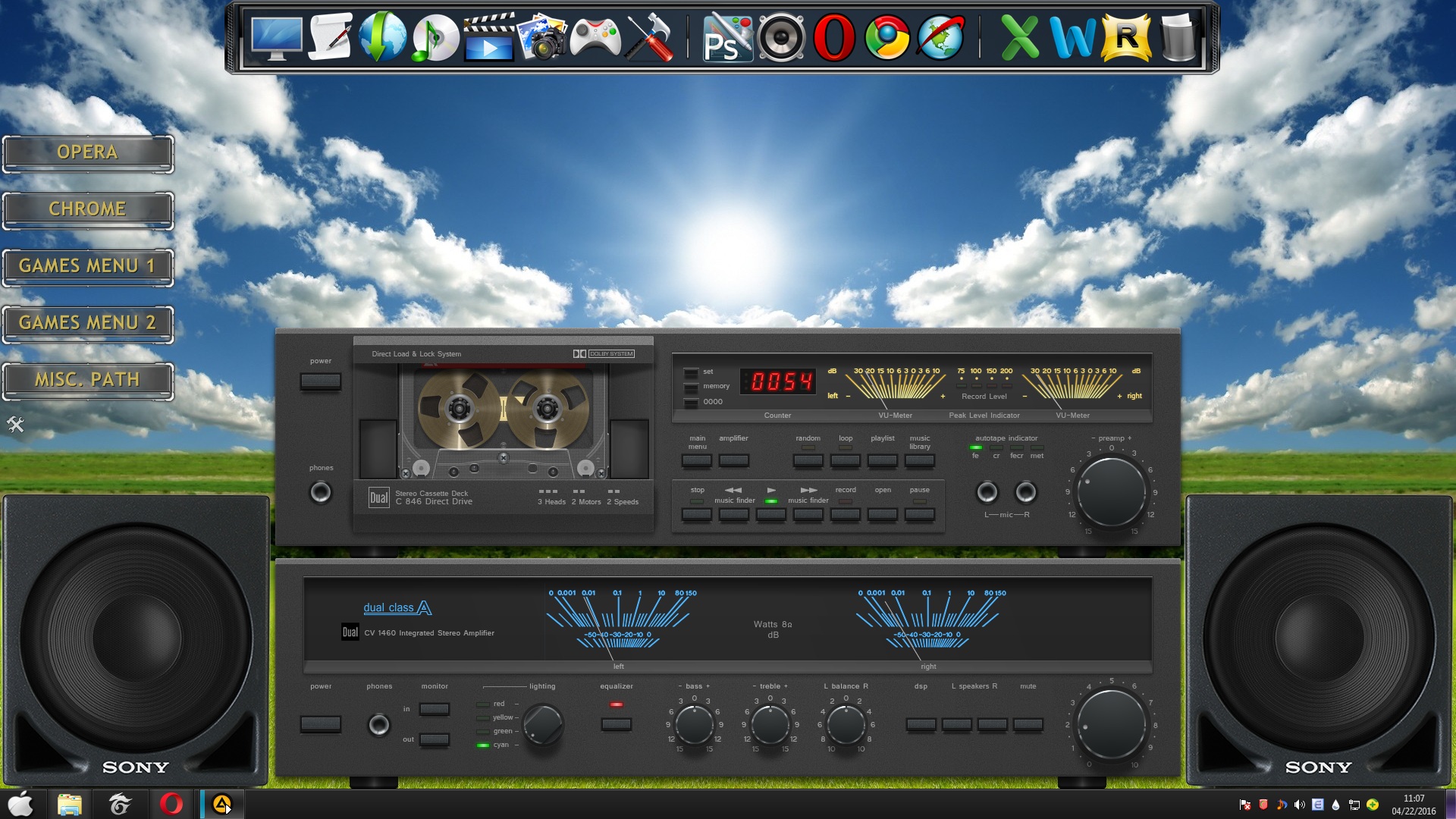1456x819 pixels.
Task: Open GAMES MENU 1
Action: pyautogui.click(x=88, y=267)
